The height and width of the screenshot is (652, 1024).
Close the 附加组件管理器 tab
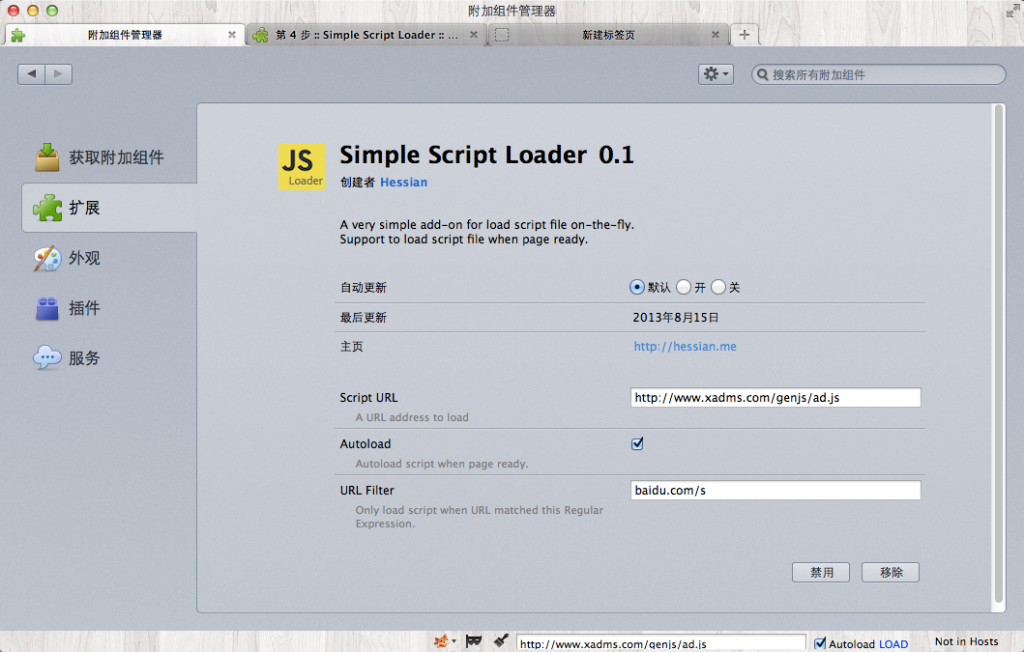click(x=232, y=35)
